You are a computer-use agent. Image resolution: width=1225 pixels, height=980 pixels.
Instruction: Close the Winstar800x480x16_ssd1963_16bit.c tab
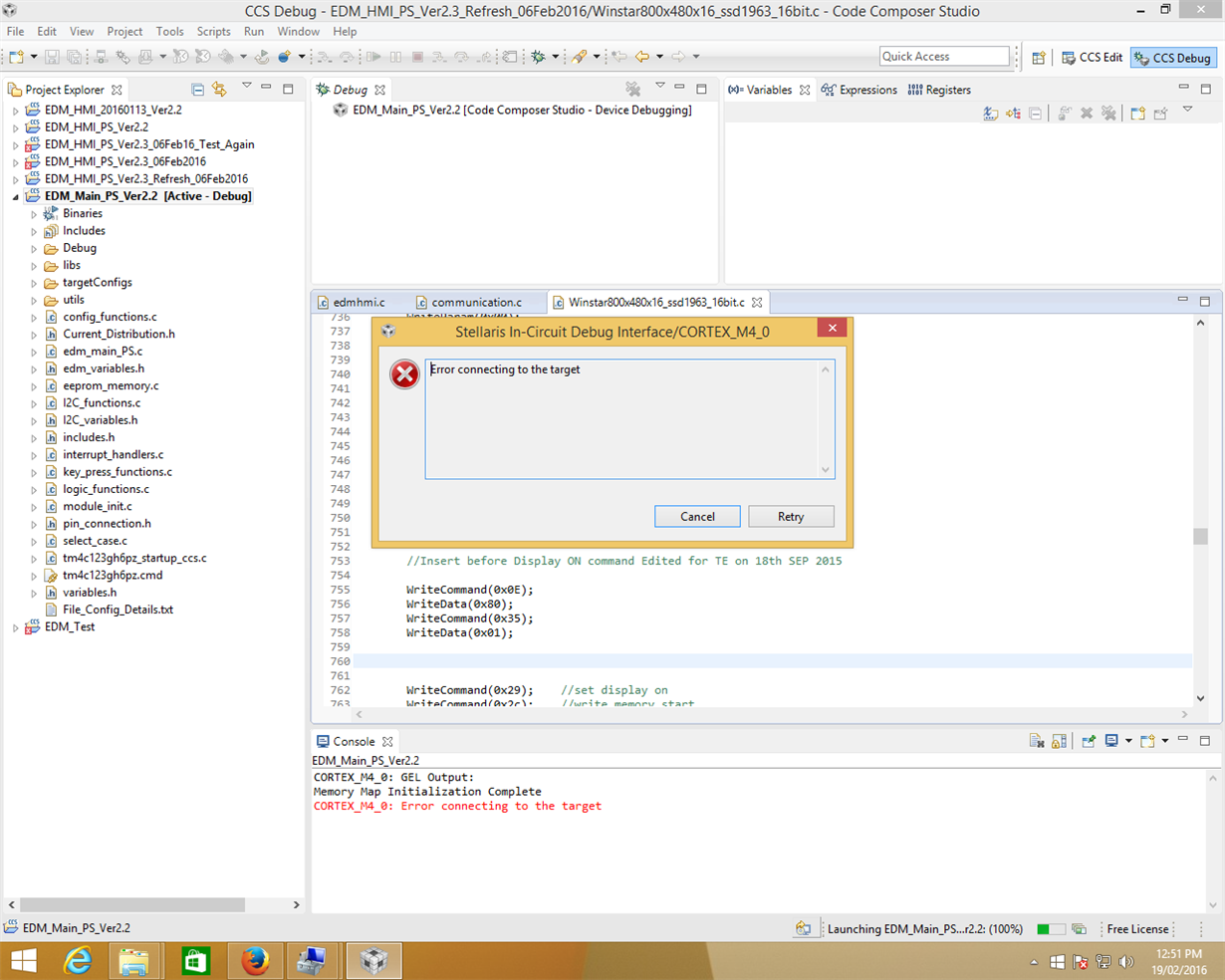coord(757,302)
